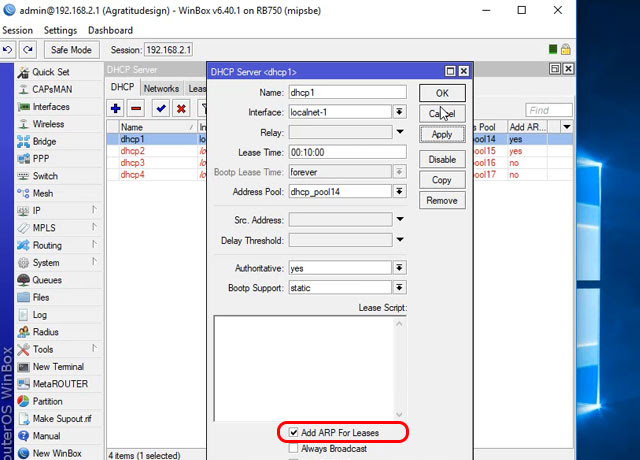Open Queues in sidebar
The image size is (640, 460).
click(47, 280)
